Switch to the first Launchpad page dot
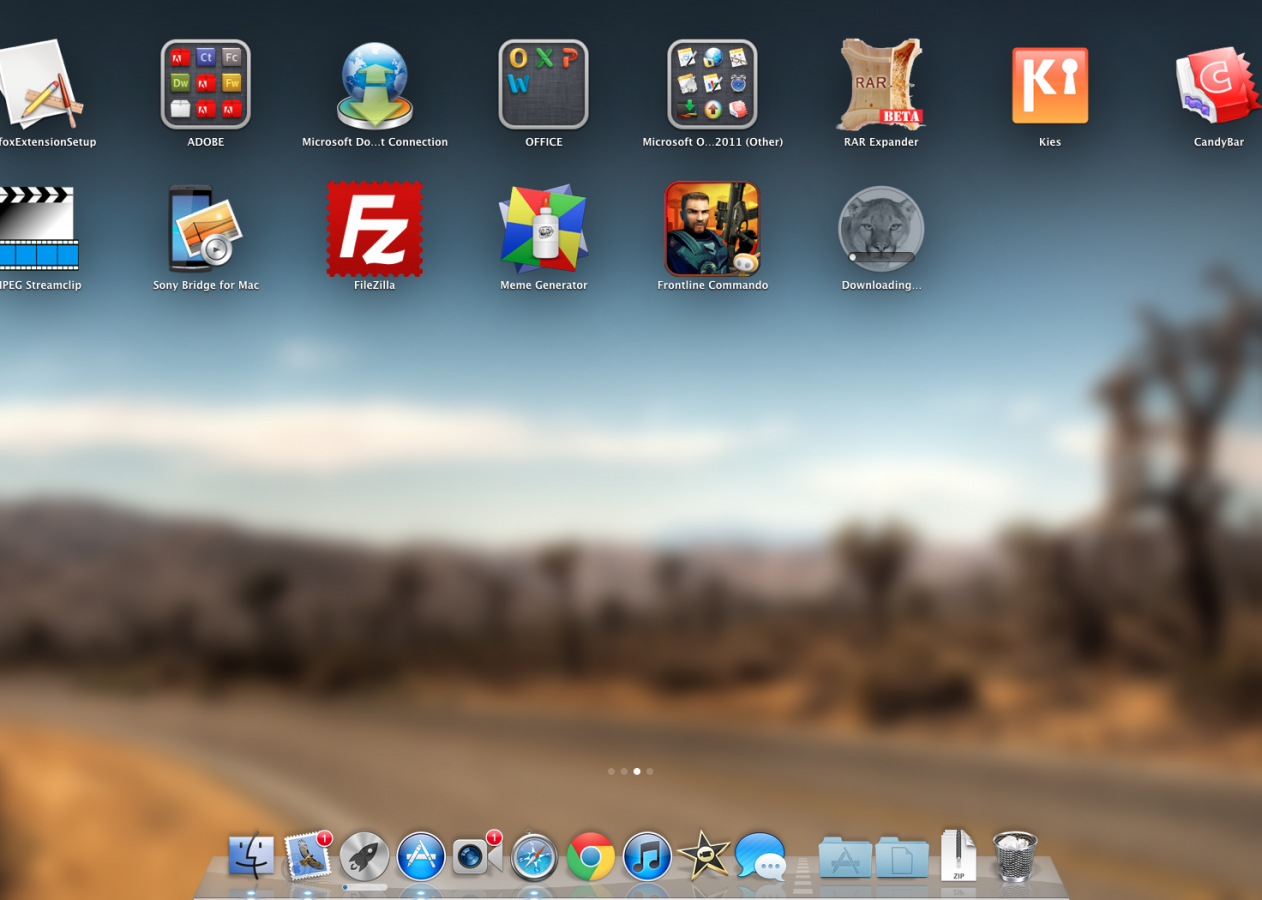This screenshot has height=900, width=1262. 611,772
